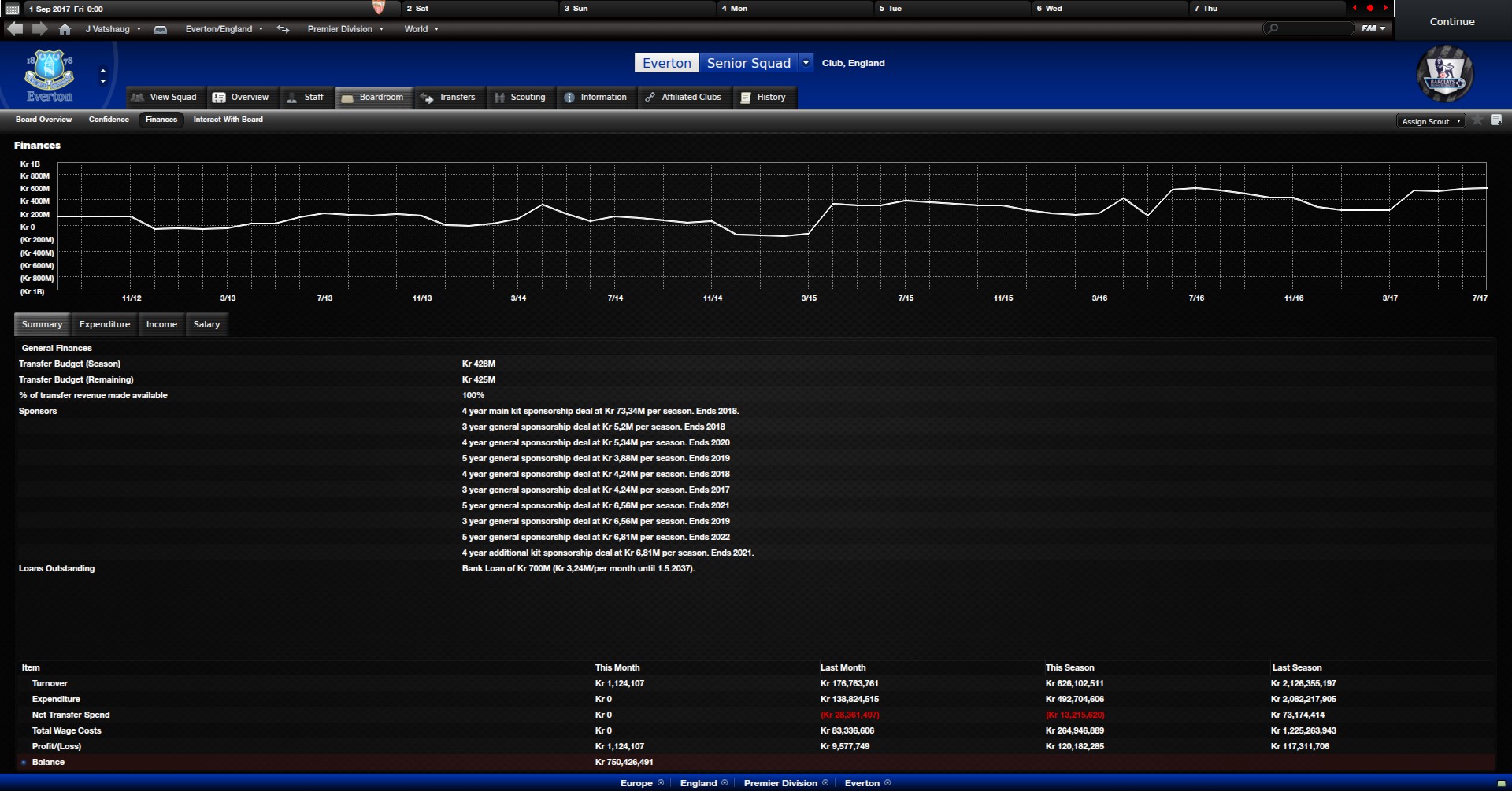Image resolution: width=1512 pixels, height=791 pixels.
Task: Go forward with the right arrow button
Action: point(39,29)
